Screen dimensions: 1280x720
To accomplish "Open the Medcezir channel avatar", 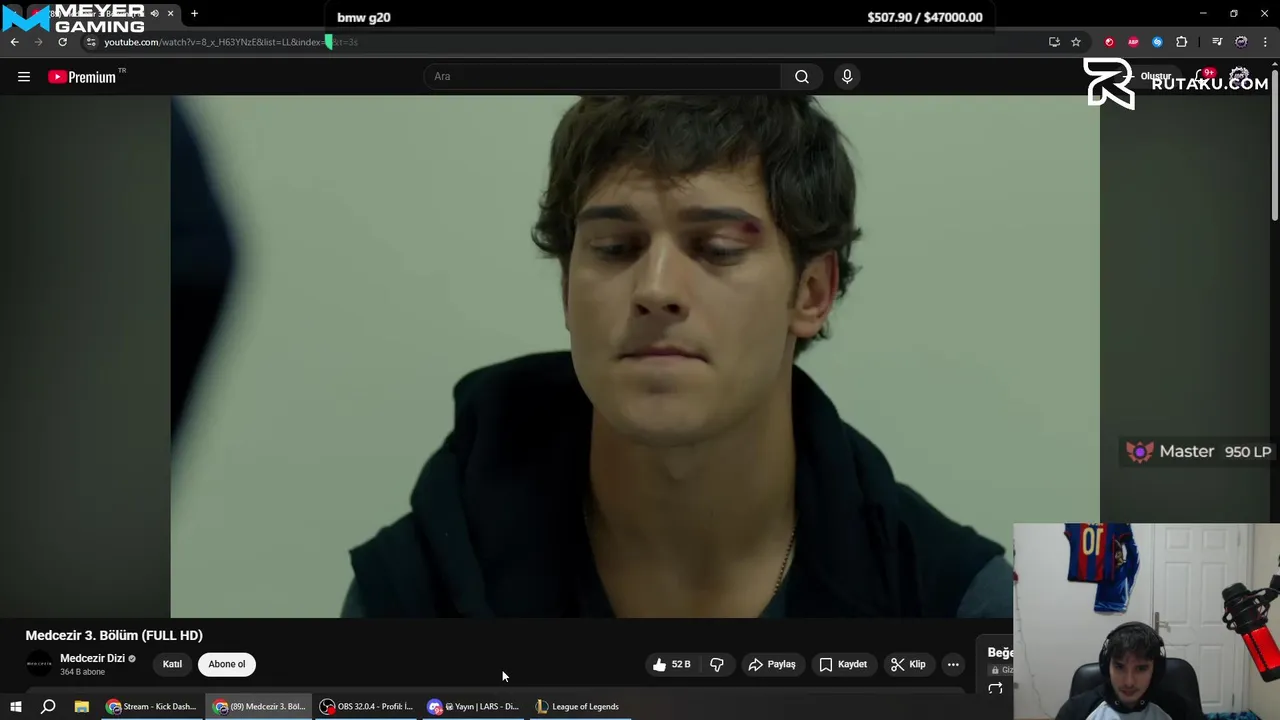I will pyautogui.click(x=39, y=664).
